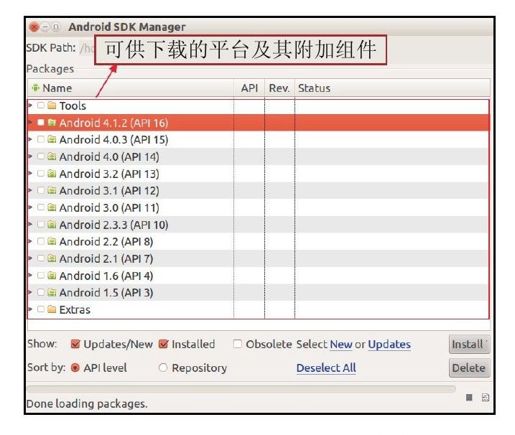Check the Android 2.3.3 (API 10) checkbox

[x=41, y=224]
